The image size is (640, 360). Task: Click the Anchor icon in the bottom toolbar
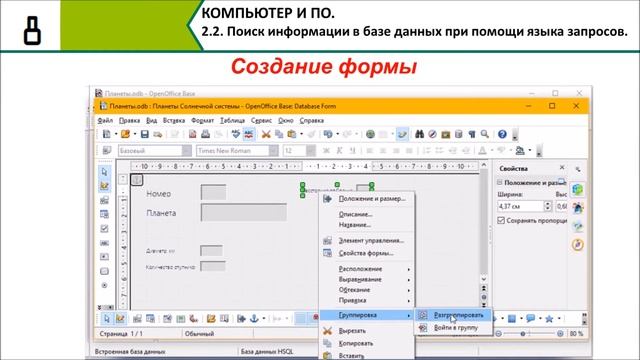254,318
